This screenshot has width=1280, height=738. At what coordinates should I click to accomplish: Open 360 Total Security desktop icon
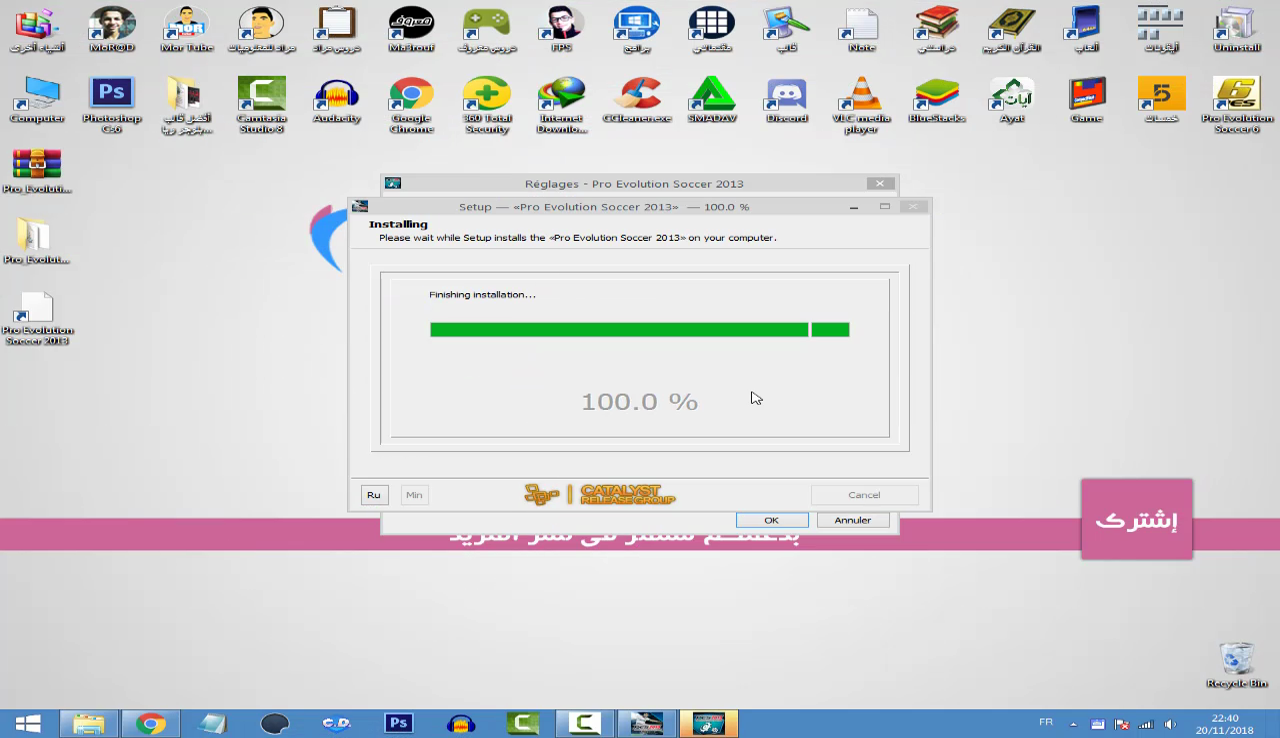486,105
